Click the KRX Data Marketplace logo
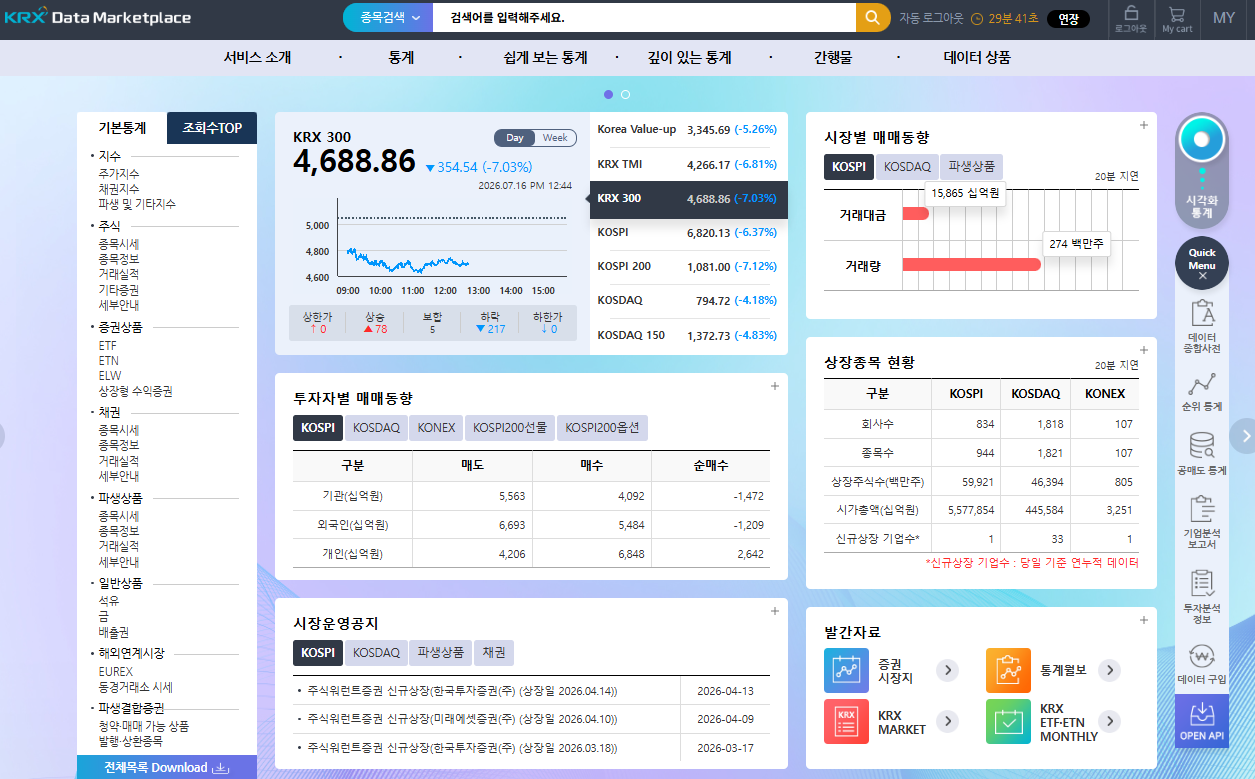The image size is (1255, 779). [x=97, y=17]
